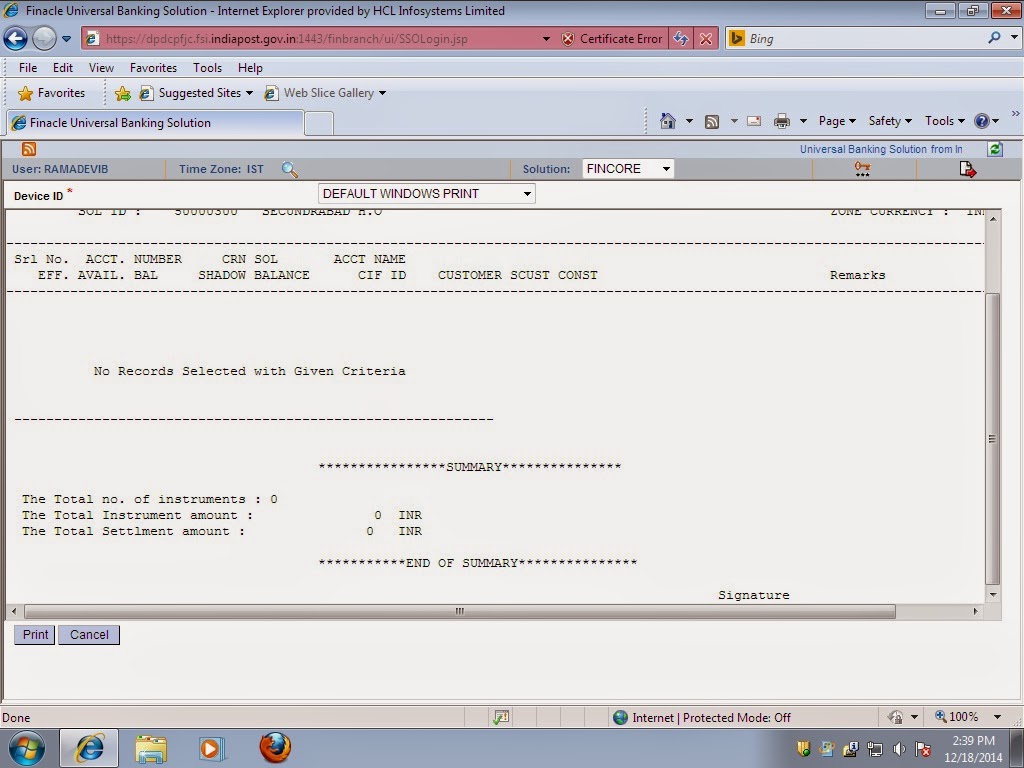
Task: Click the change password key icon
Action: (x=862, y=169)
